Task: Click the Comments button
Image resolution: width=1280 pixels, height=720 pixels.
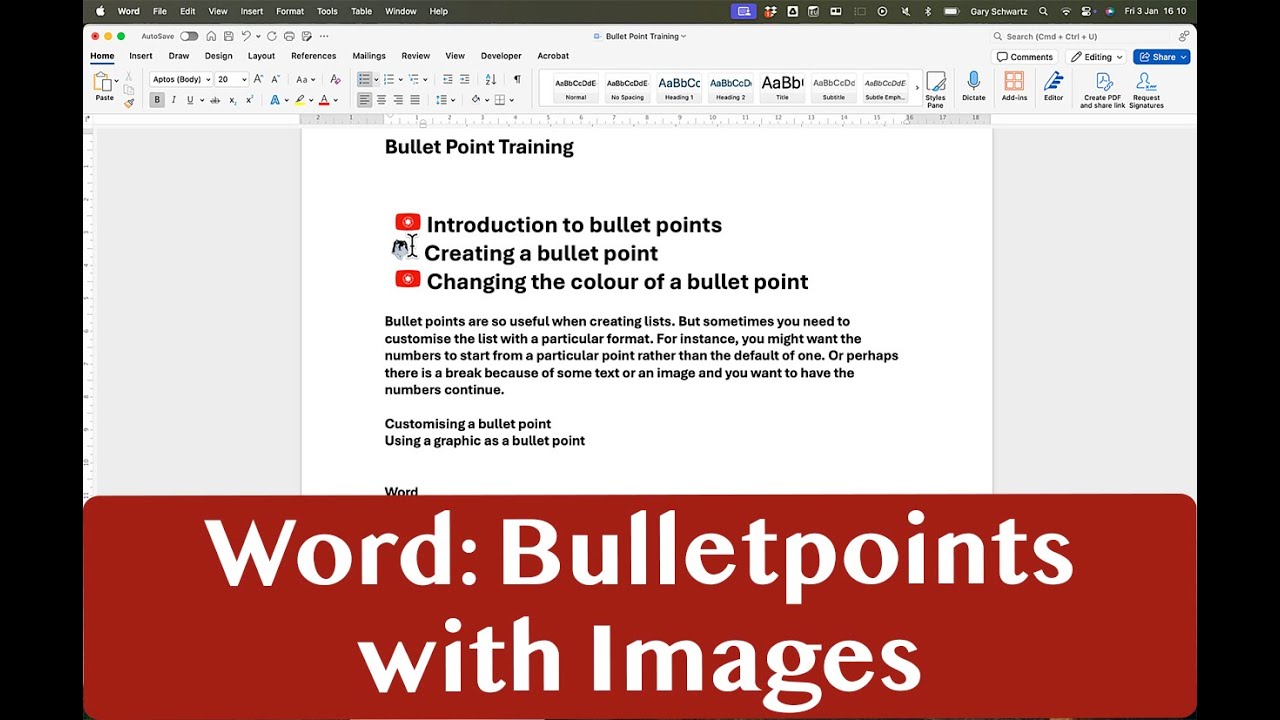Action: [1024, 56]
